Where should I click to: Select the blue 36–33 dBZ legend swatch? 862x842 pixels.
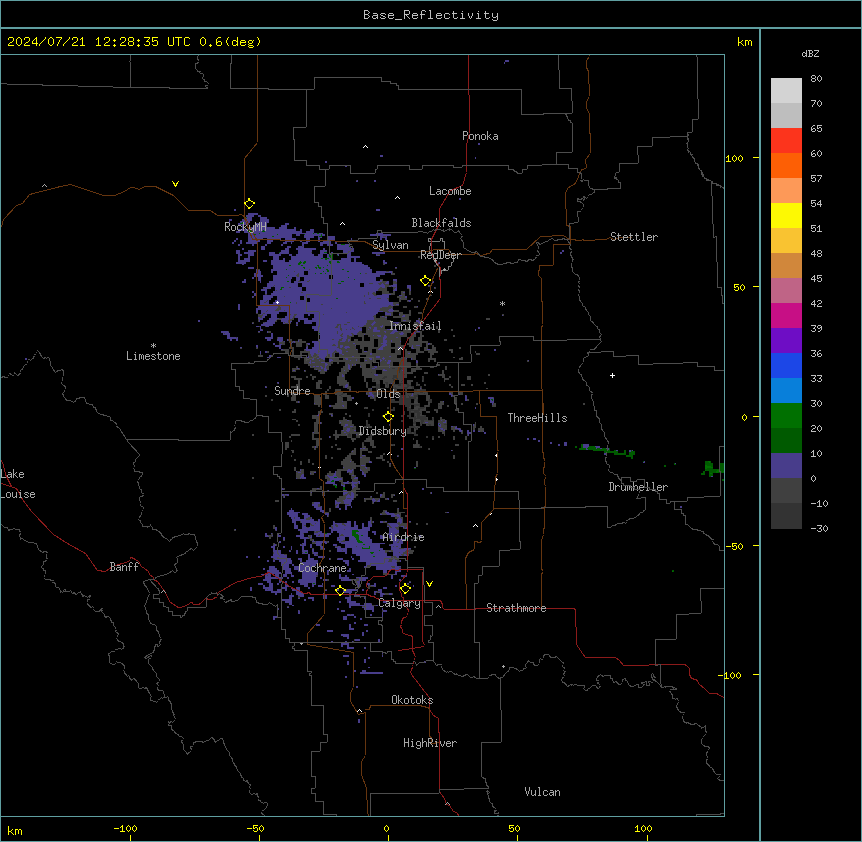[786, 365]
